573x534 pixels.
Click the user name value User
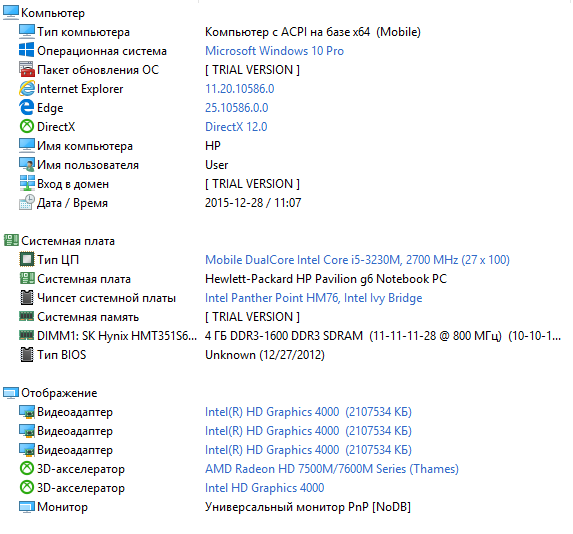coord(217,165)
